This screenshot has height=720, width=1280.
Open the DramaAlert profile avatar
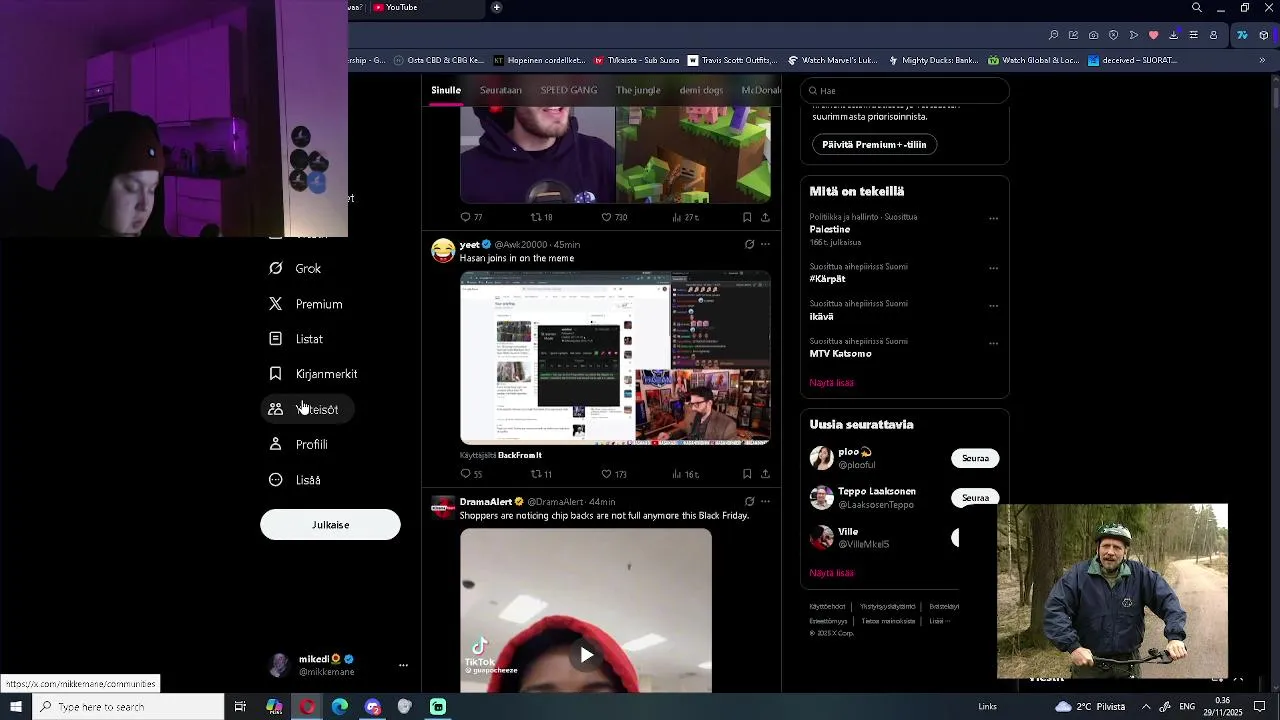[x=443, y=507]
